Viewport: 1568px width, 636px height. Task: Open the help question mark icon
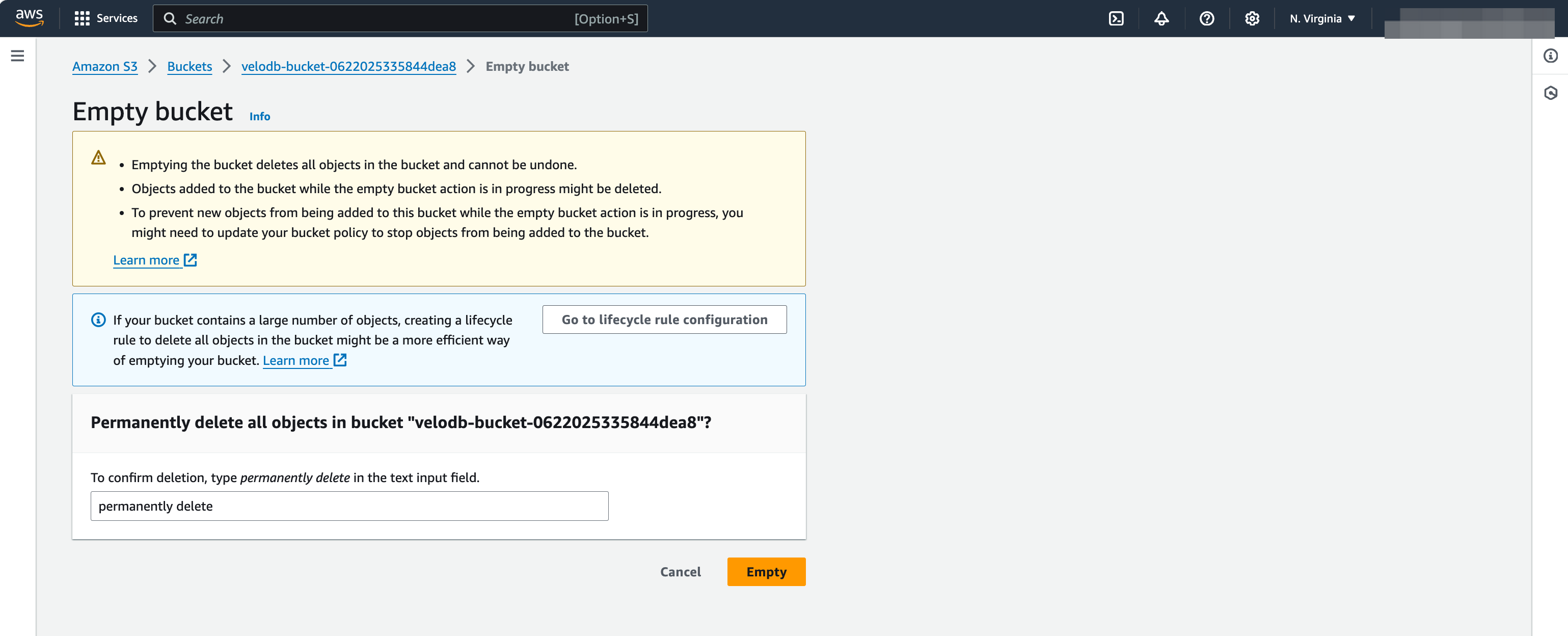1206,18
